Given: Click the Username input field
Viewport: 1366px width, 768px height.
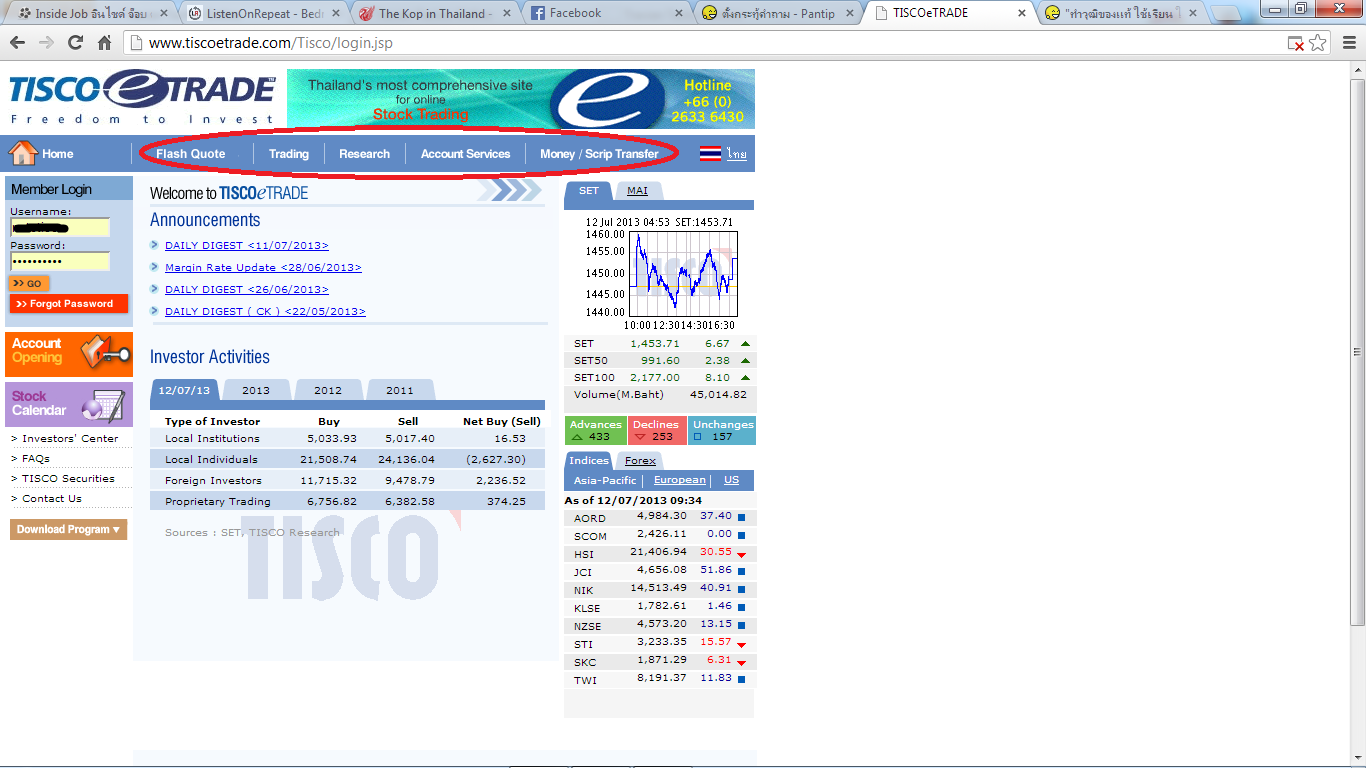Looking at the screenshot, I should (x=60, y=228).
